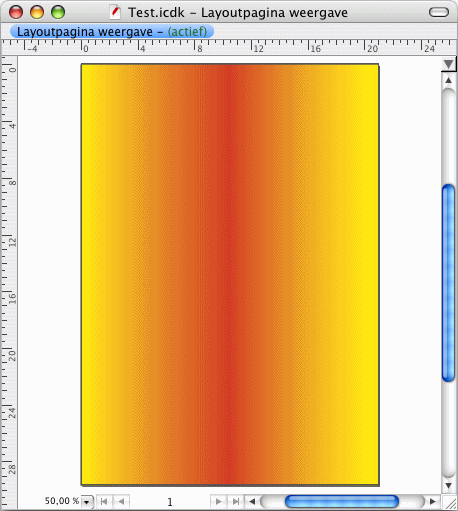This screenshot has height=511, width=458.
Task: Go to the previous page arrow
Action: point(121,501)
